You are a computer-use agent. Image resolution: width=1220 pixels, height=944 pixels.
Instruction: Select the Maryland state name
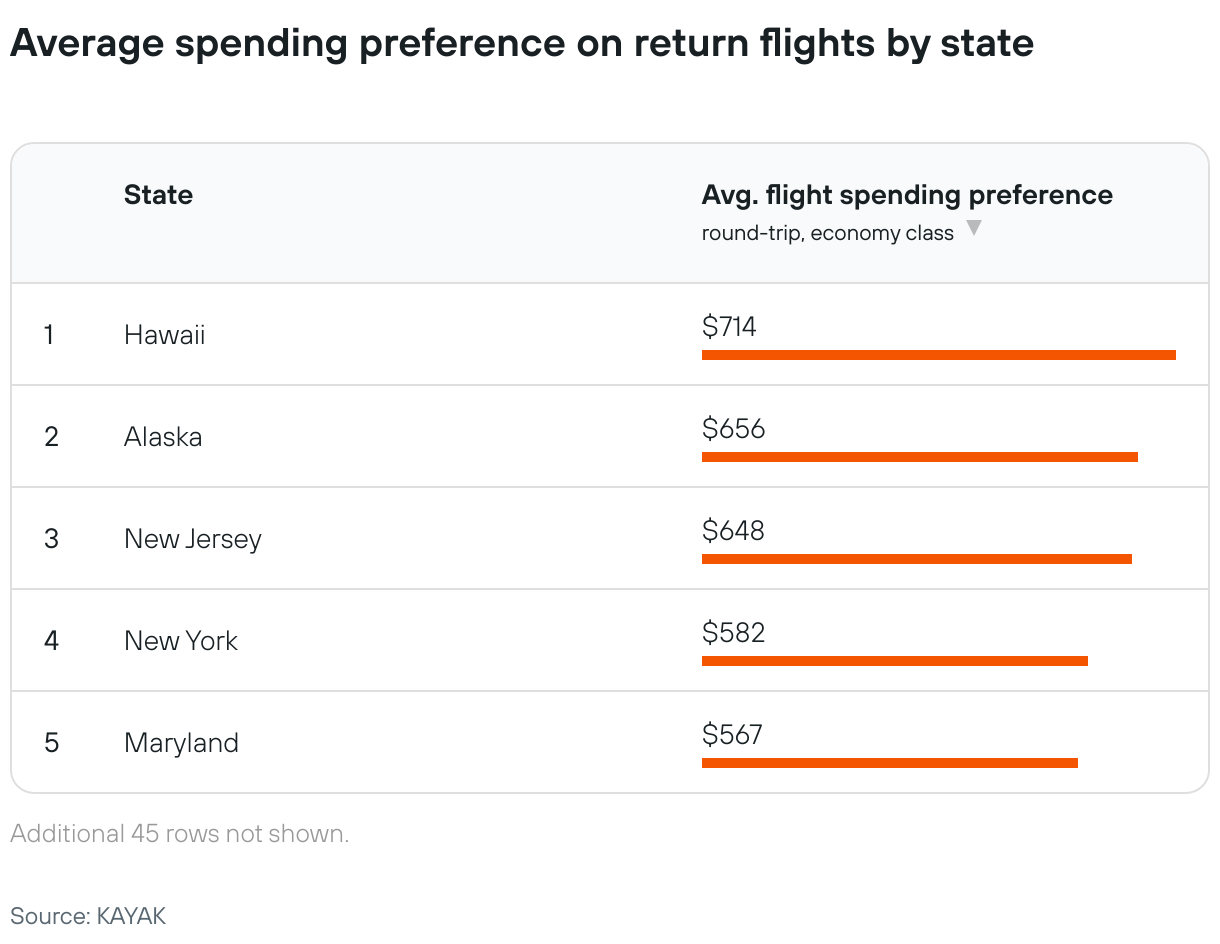click(x=181, y=743)
